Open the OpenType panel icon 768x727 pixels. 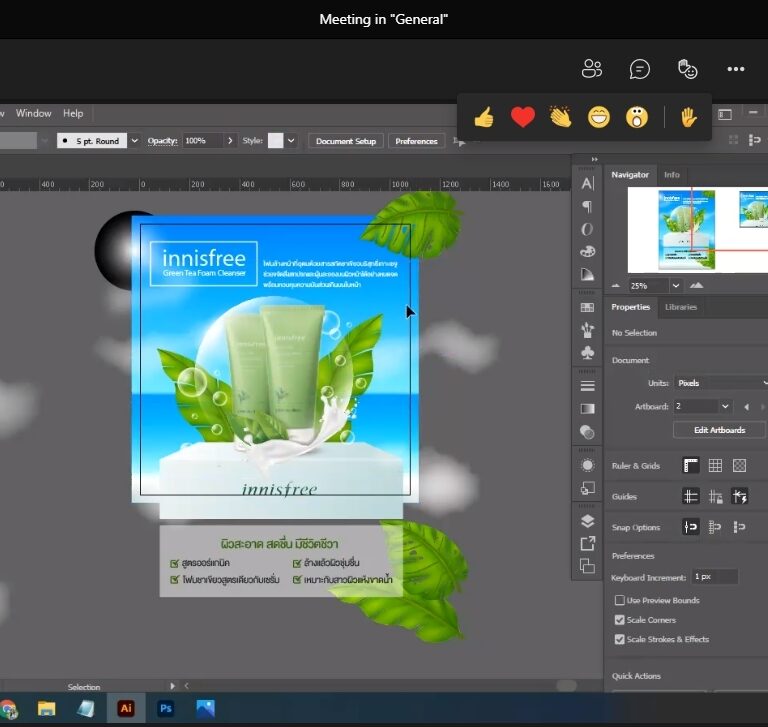coord(587,229)
